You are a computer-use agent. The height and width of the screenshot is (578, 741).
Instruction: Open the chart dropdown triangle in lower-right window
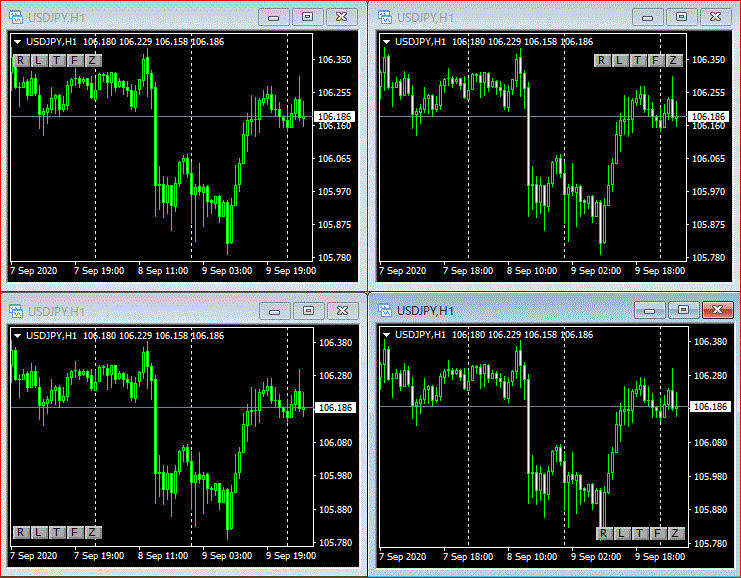coord(387,335)
